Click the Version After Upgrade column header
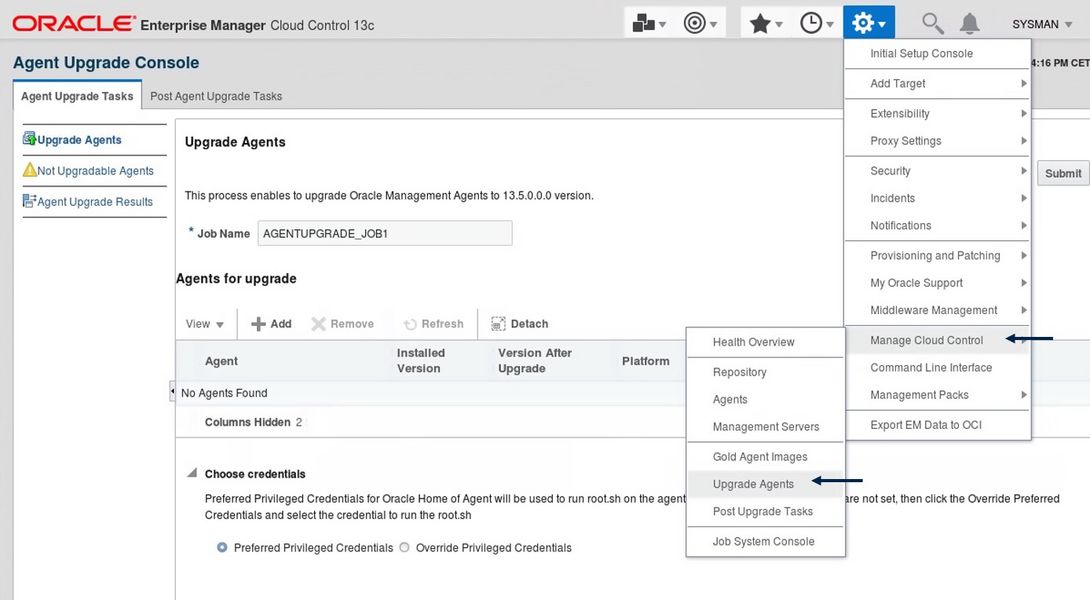 click(535, 361)
